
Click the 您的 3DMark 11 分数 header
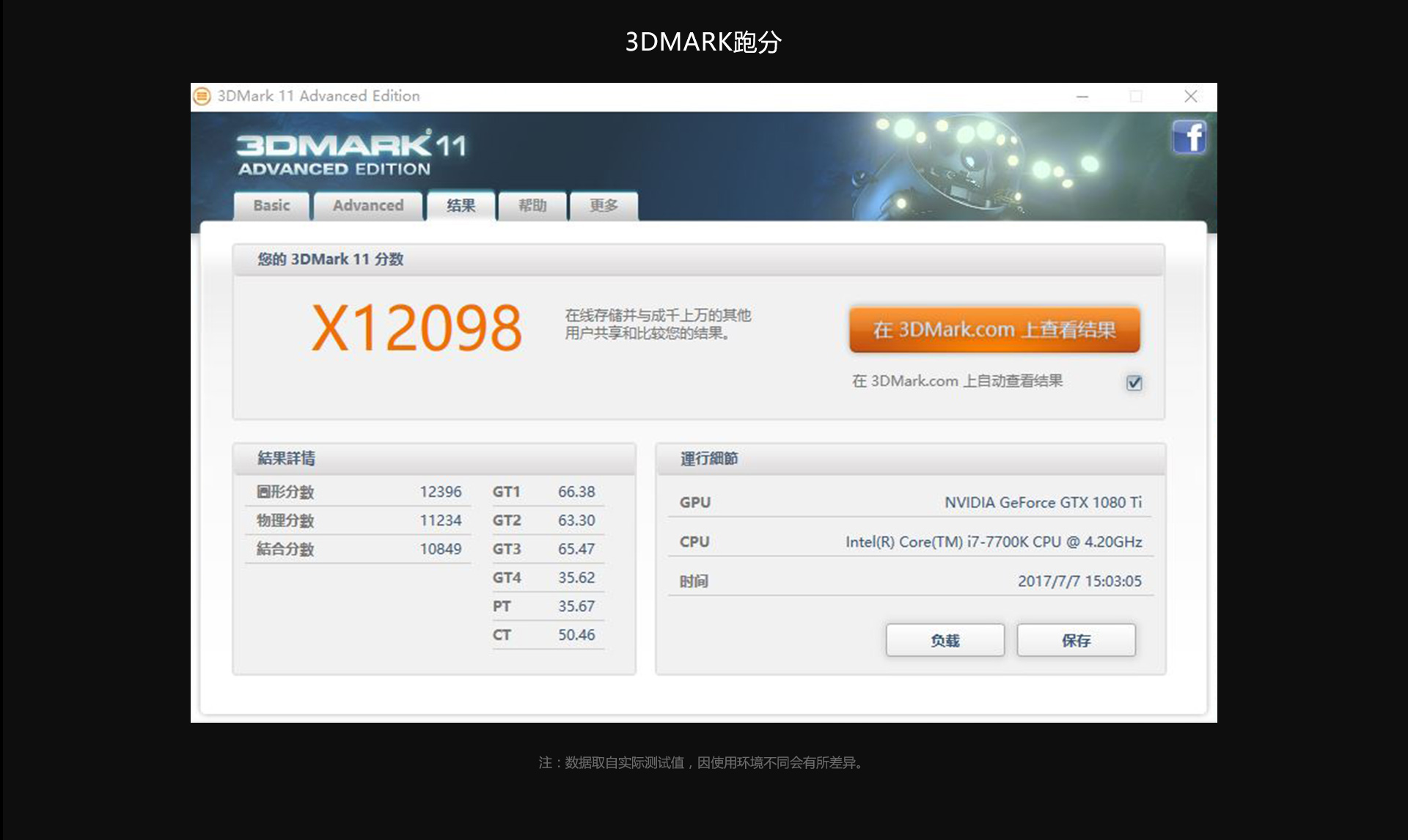pos(698,259)
